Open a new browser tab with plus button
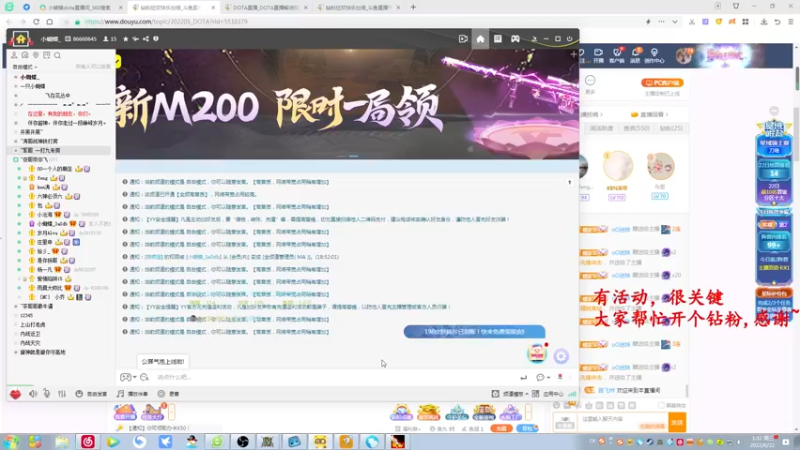 (x=413, y=7)
